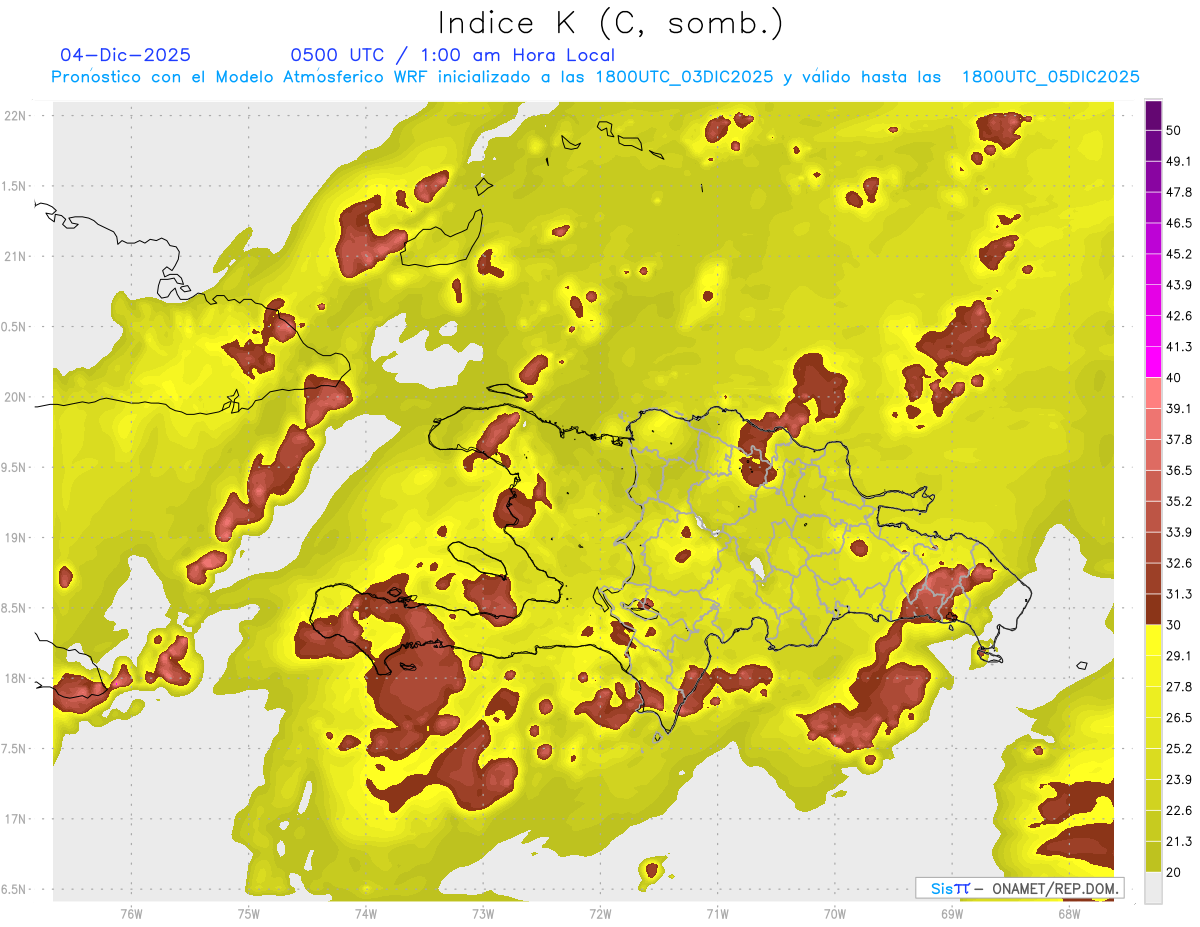Click the "40" colorbar value

tap(1175, 378)
